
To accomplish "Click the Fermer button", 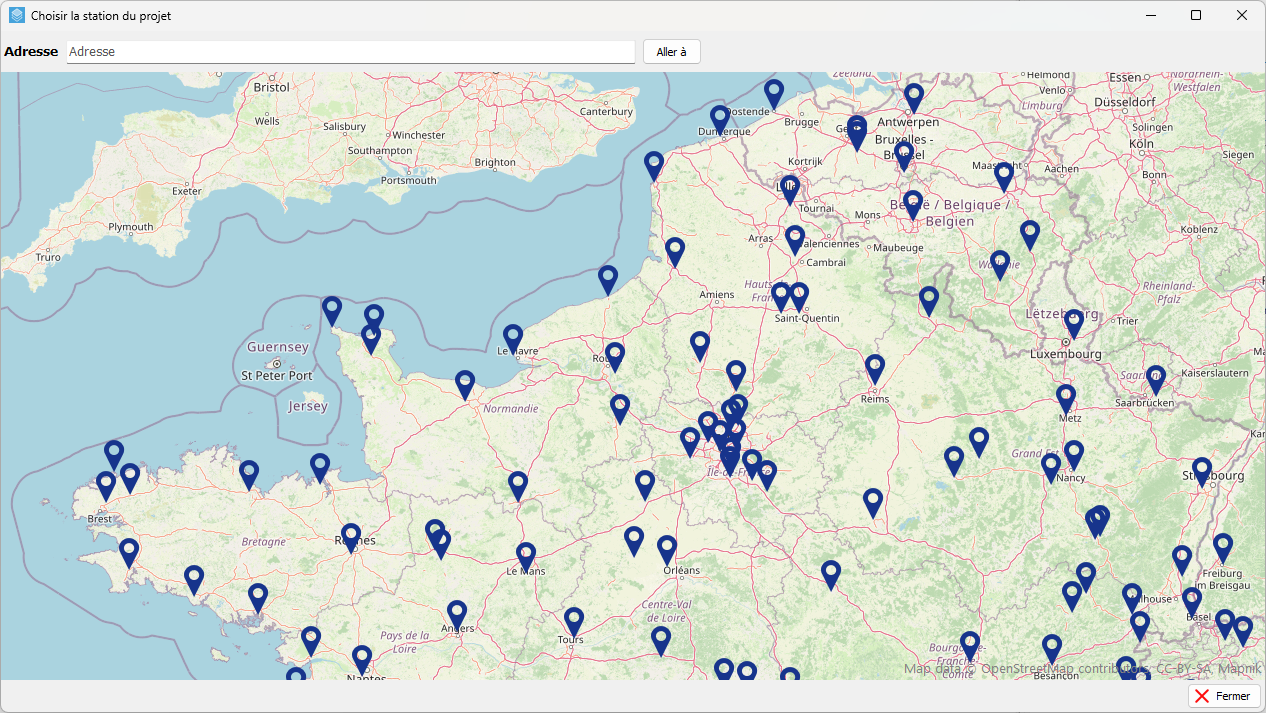I will coord(1224,696).
